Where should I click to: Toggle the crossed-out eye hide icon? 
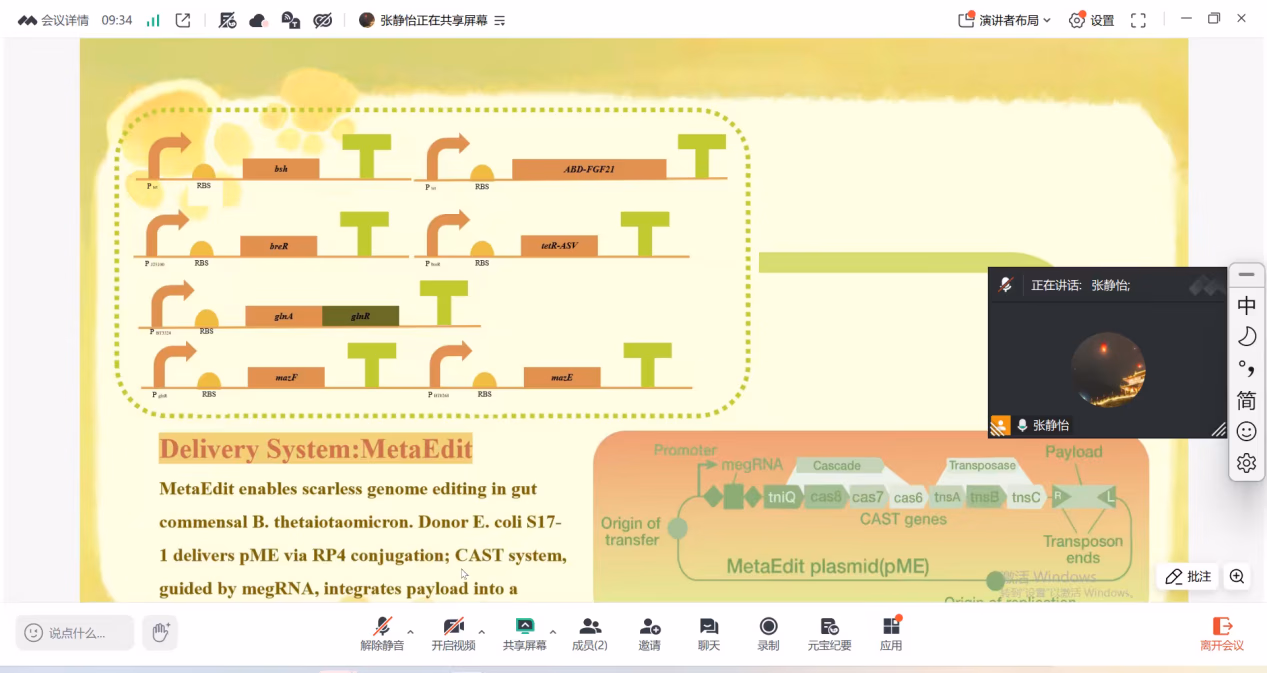pos(322,20)
